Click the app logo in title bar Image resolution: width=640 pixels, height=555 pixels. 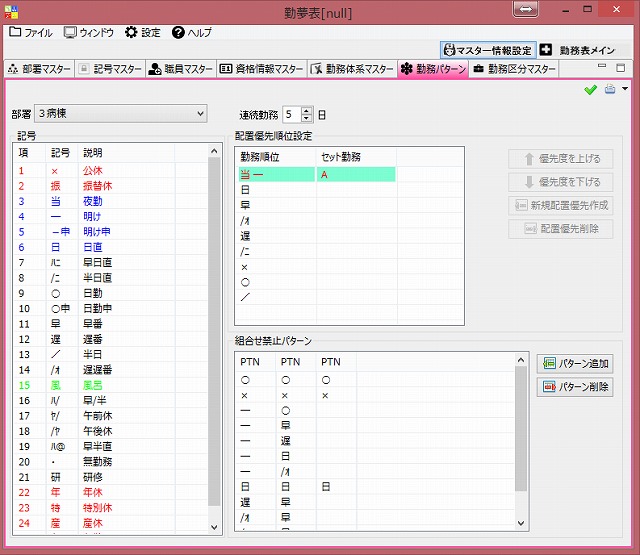point(11,12)
